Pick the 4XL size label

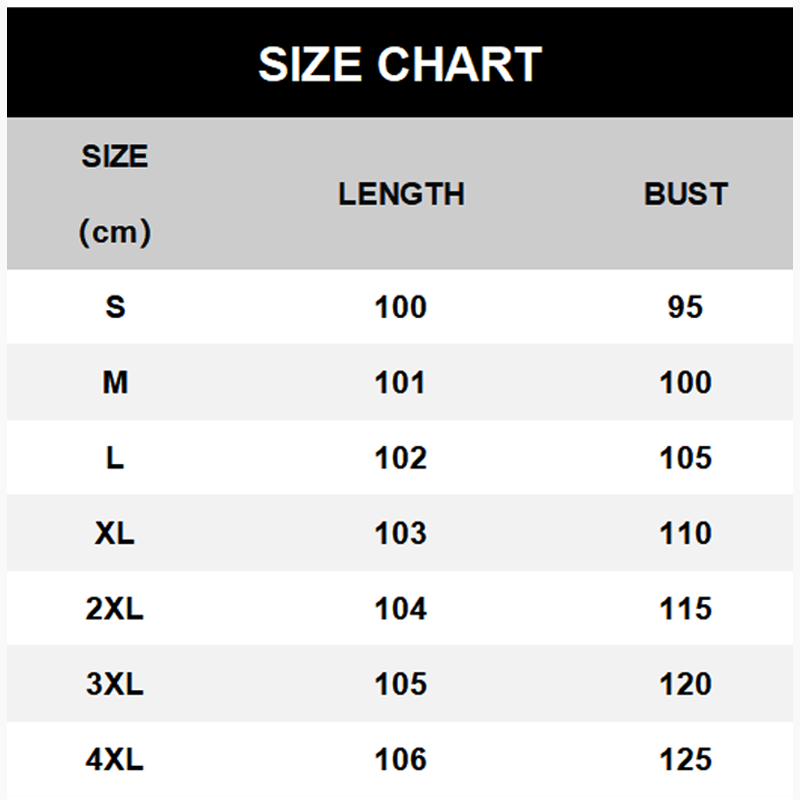(115, 760)
